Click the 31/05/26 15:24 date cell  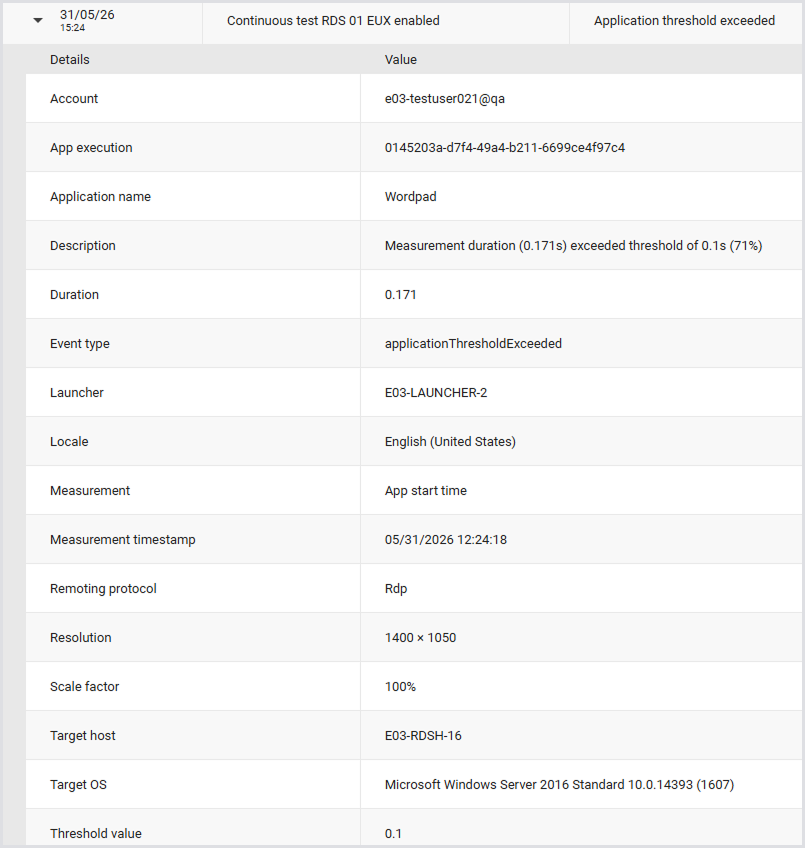pos(87,21)
